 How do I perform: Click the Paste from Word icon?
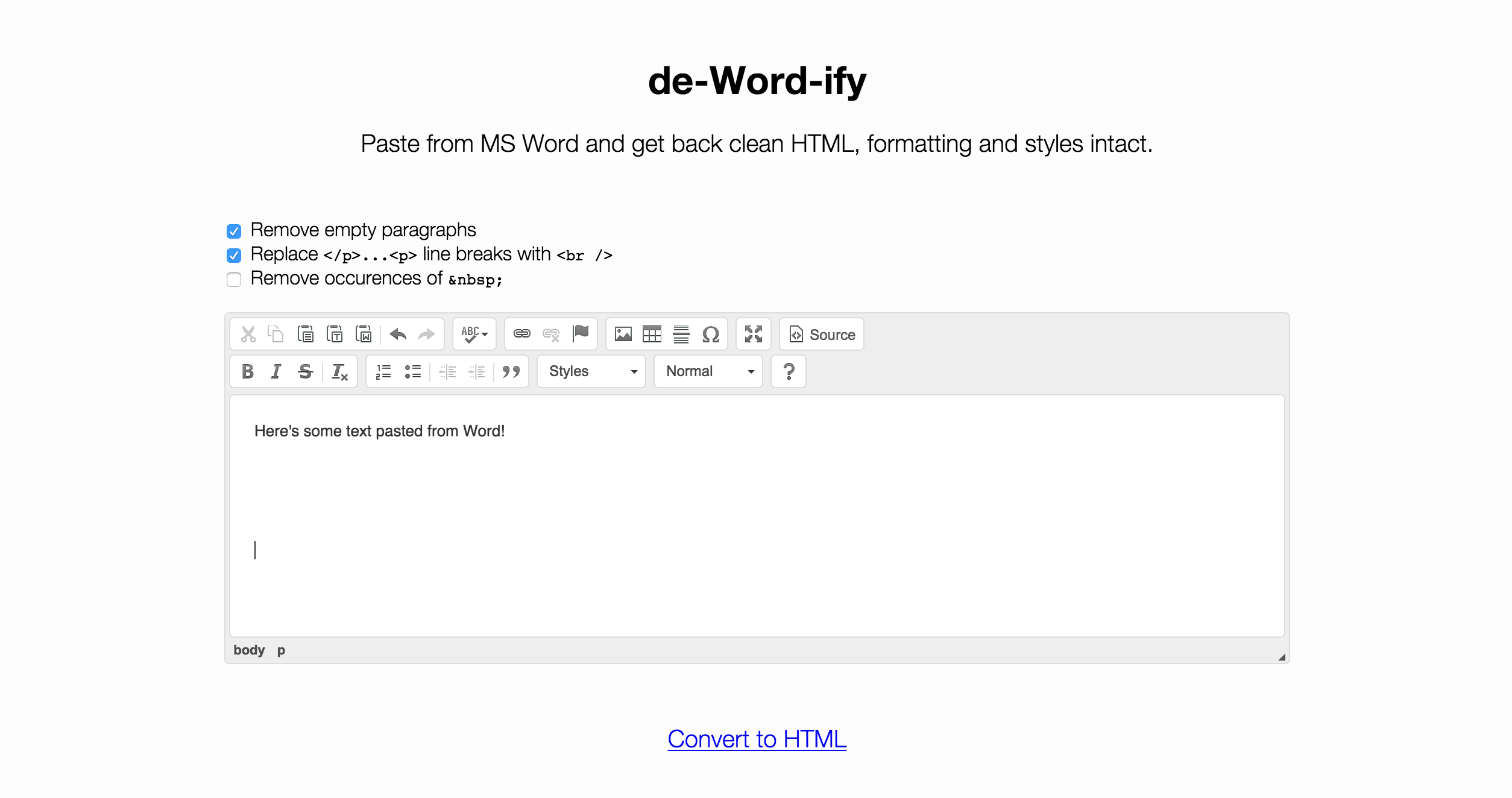pos(364,334)
